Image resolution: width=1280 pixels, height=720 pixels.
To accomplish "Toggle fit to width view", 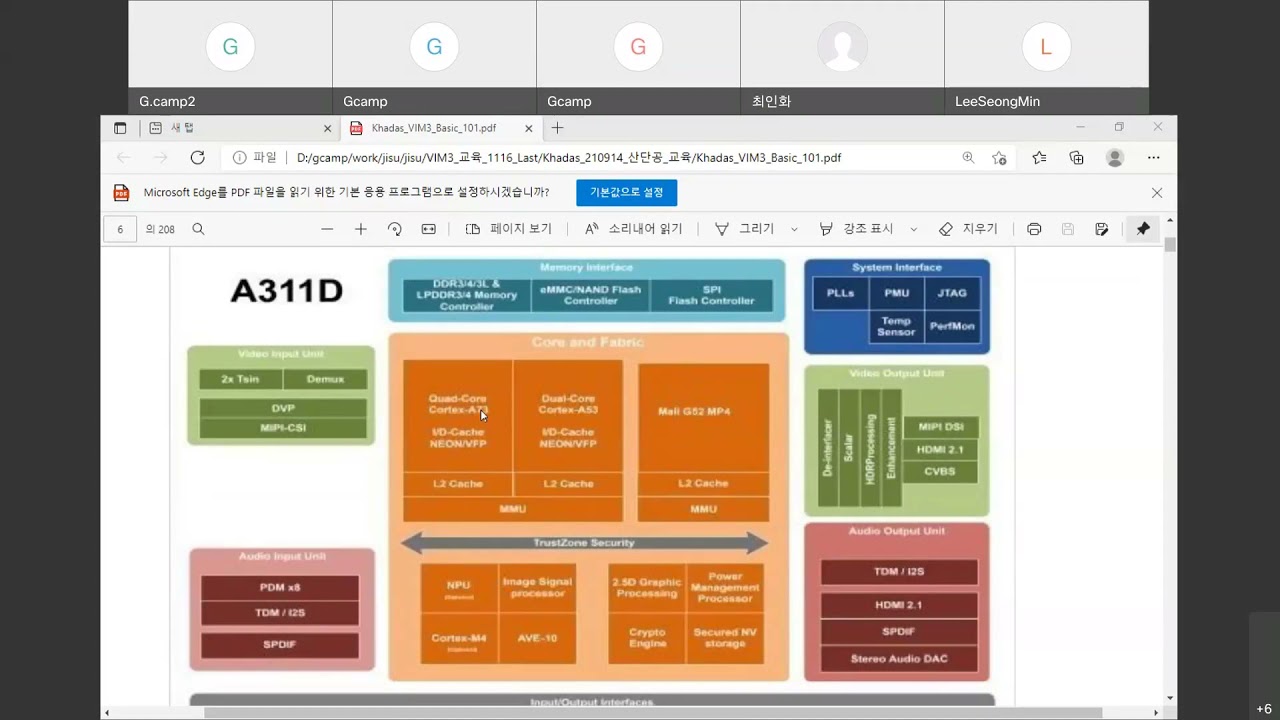I will pos(429,229).
